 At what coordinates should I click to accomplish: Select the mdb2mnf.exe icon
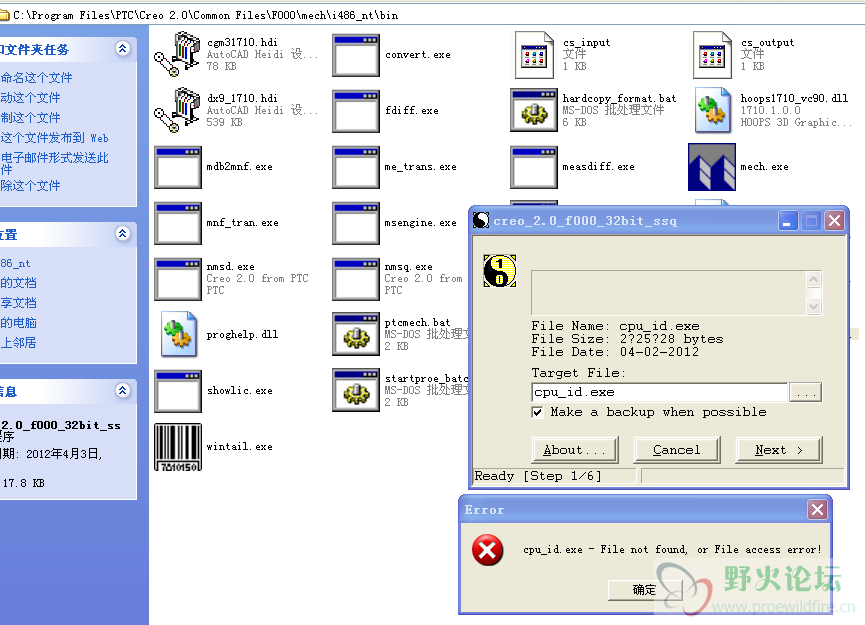(178, 167)
